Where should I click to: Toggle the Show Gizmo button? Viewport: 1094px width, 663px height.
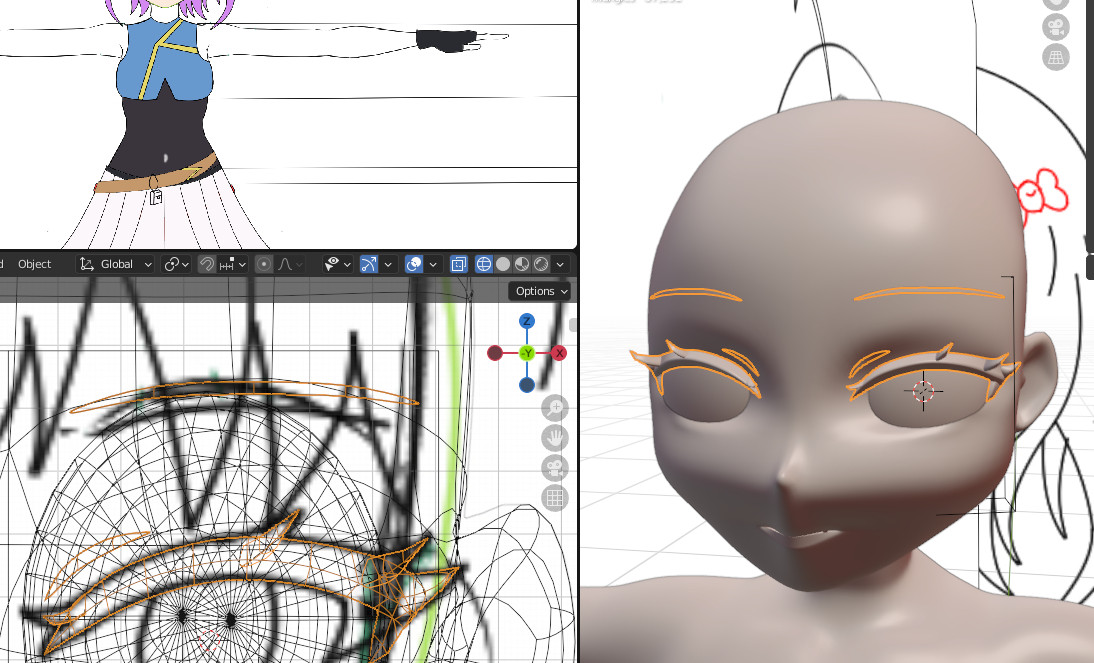[368, 264]
